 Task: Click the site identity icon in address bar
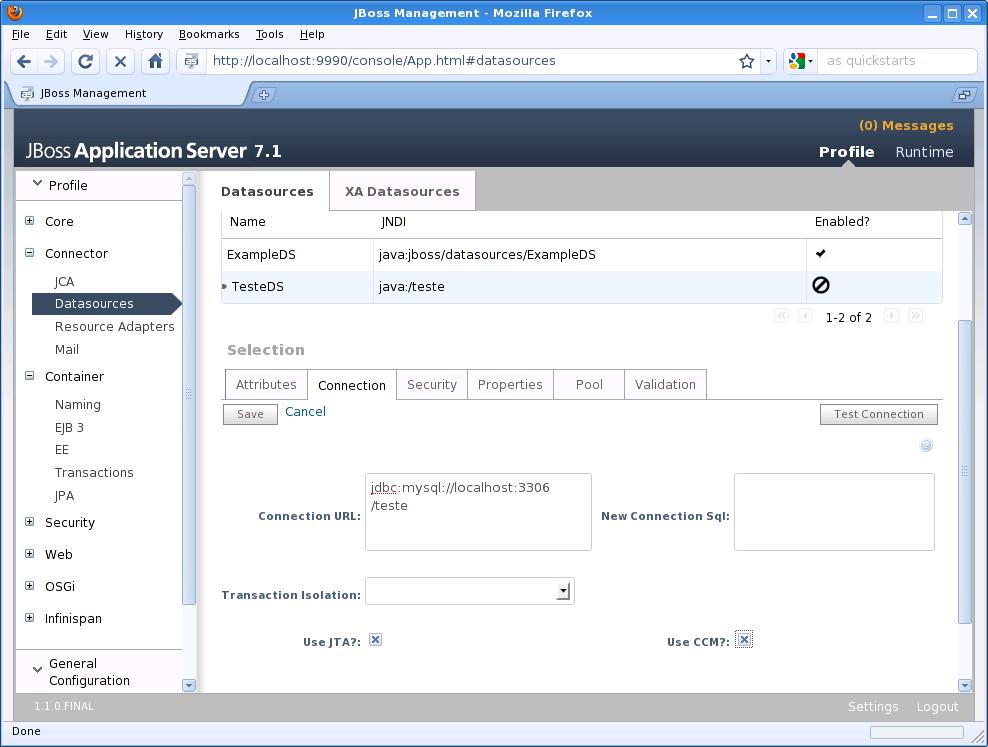point(191,61)
